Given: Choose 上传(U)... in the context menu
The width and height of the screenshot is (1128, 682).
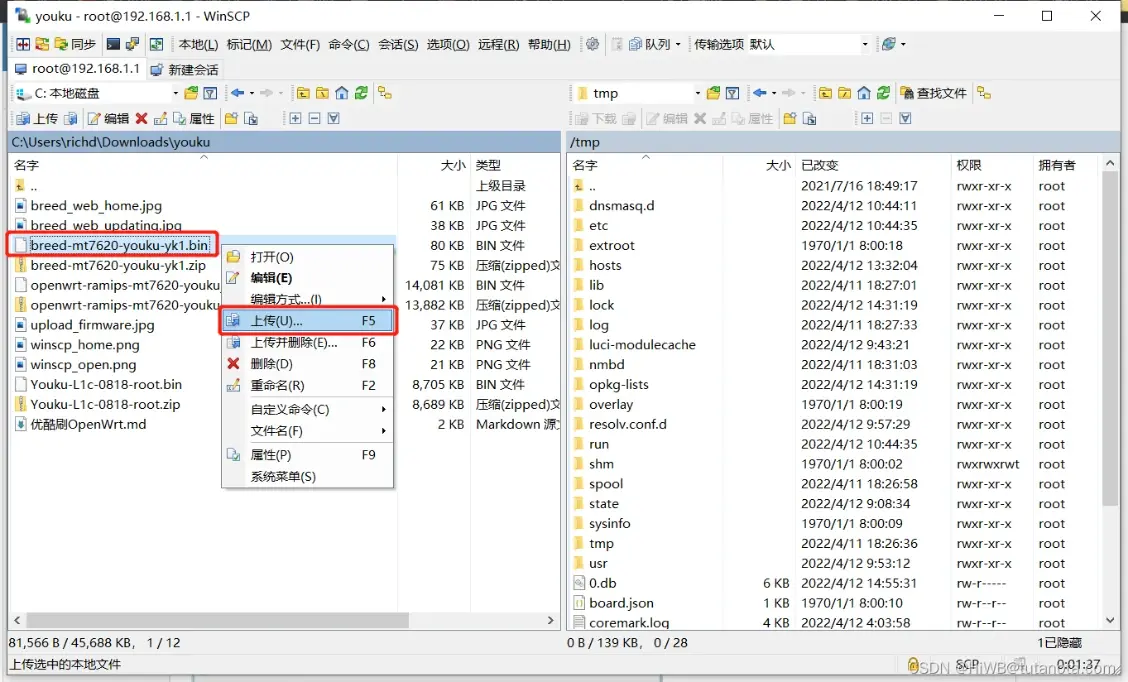Looking at the screenshot, I should (x=307, y=321).
